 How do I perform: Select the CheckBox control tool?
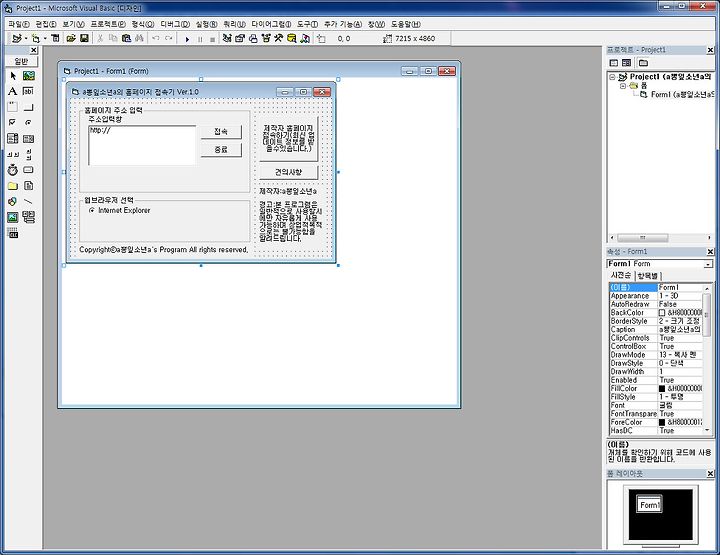point(13,123)
